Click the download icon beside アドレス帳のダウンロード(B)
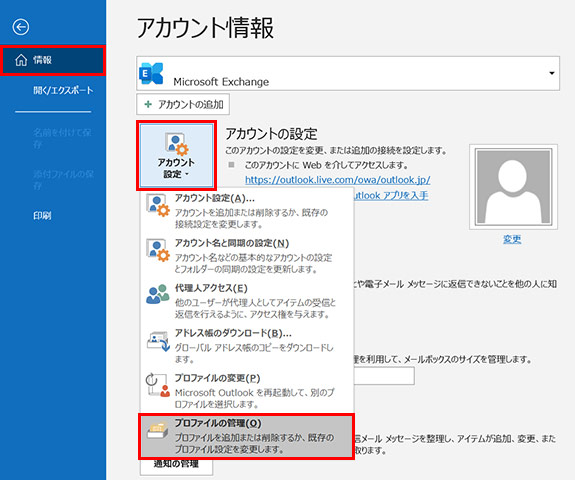Viewport: 575px width, 490px height. pyautogui.click(x=158, y=341)
